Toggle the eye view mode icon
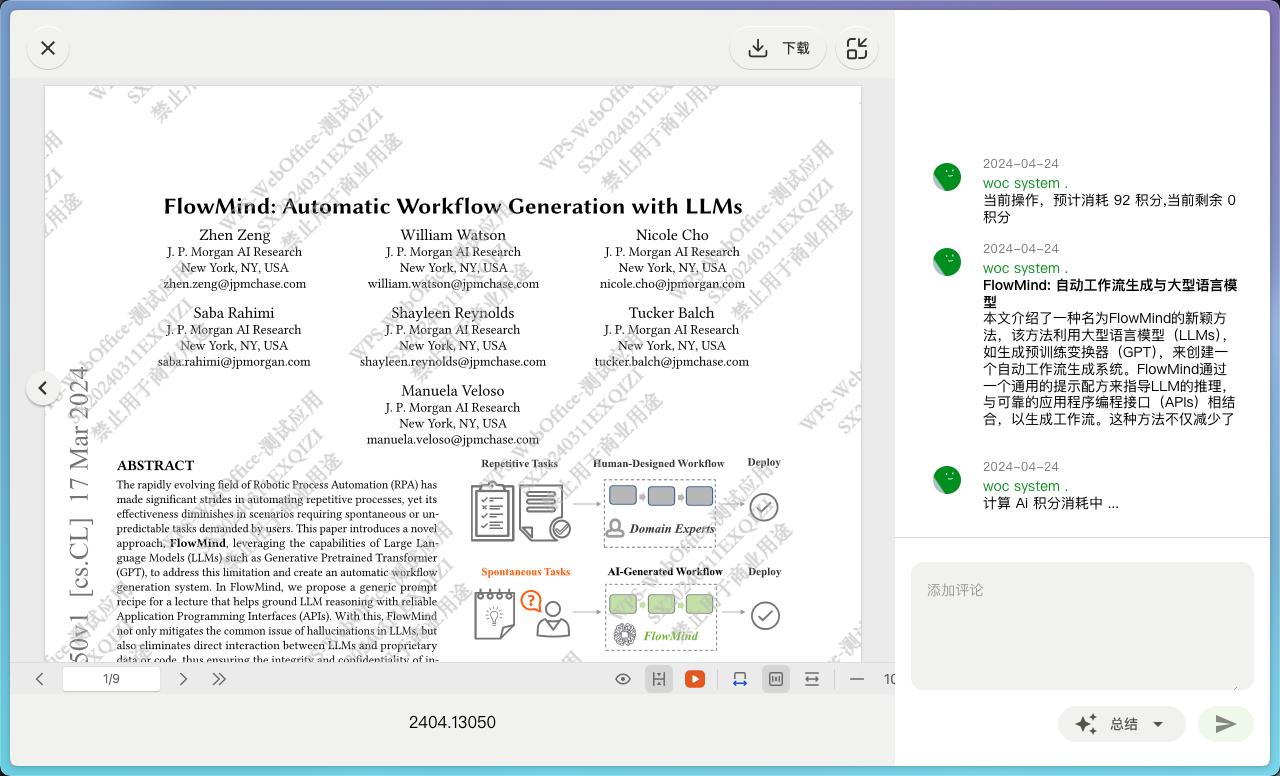The width and height of the screenshot is (1280, 776). [623, 679]
